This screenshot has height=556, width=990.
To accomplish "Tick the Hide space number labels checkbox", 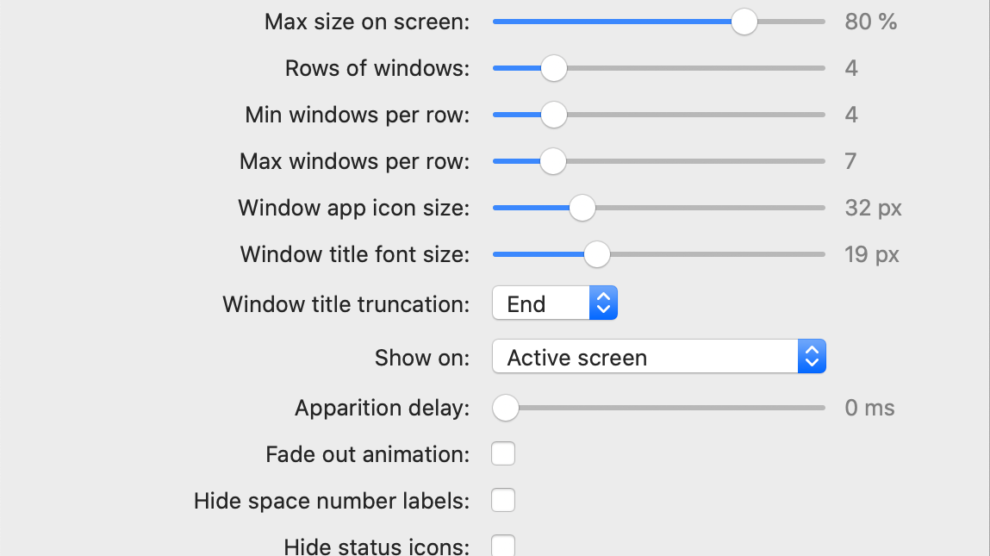I will point(503,500).
